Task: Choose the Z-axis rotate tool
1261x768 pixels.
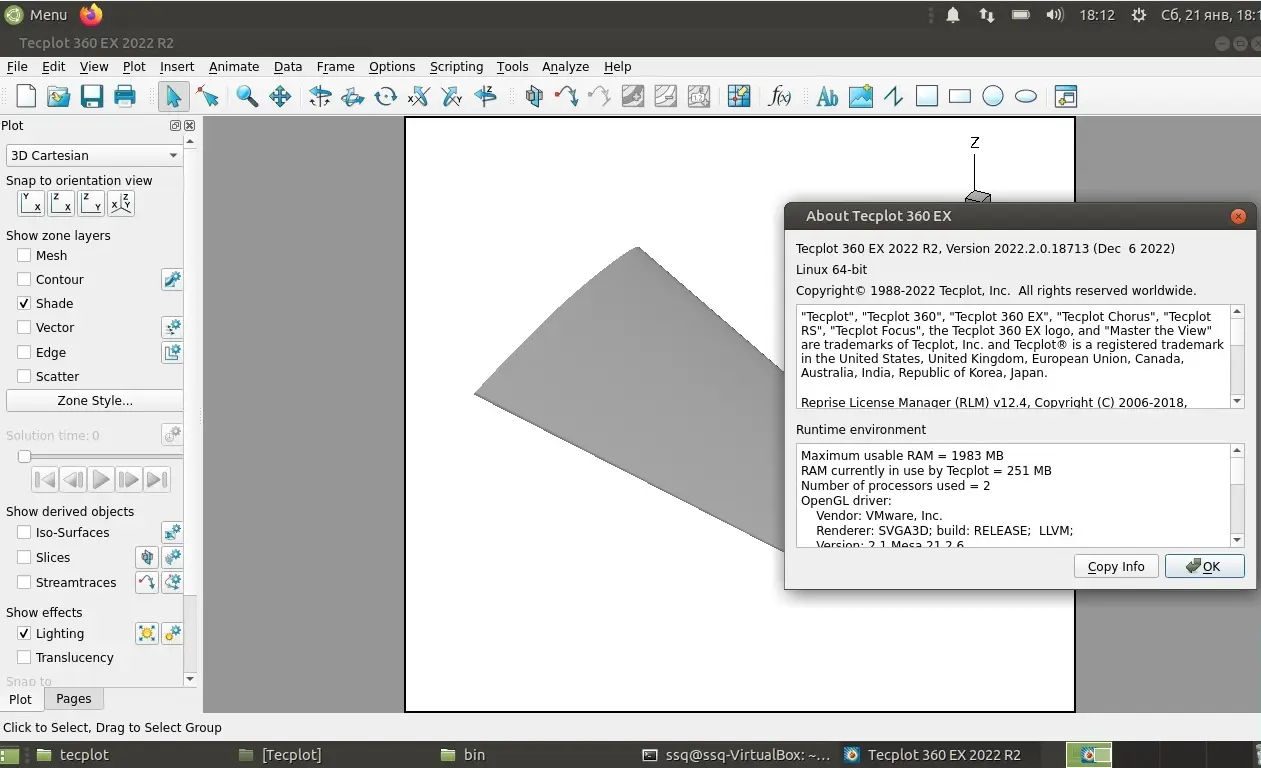Action: pyautogui.click(x=485, y=97)
